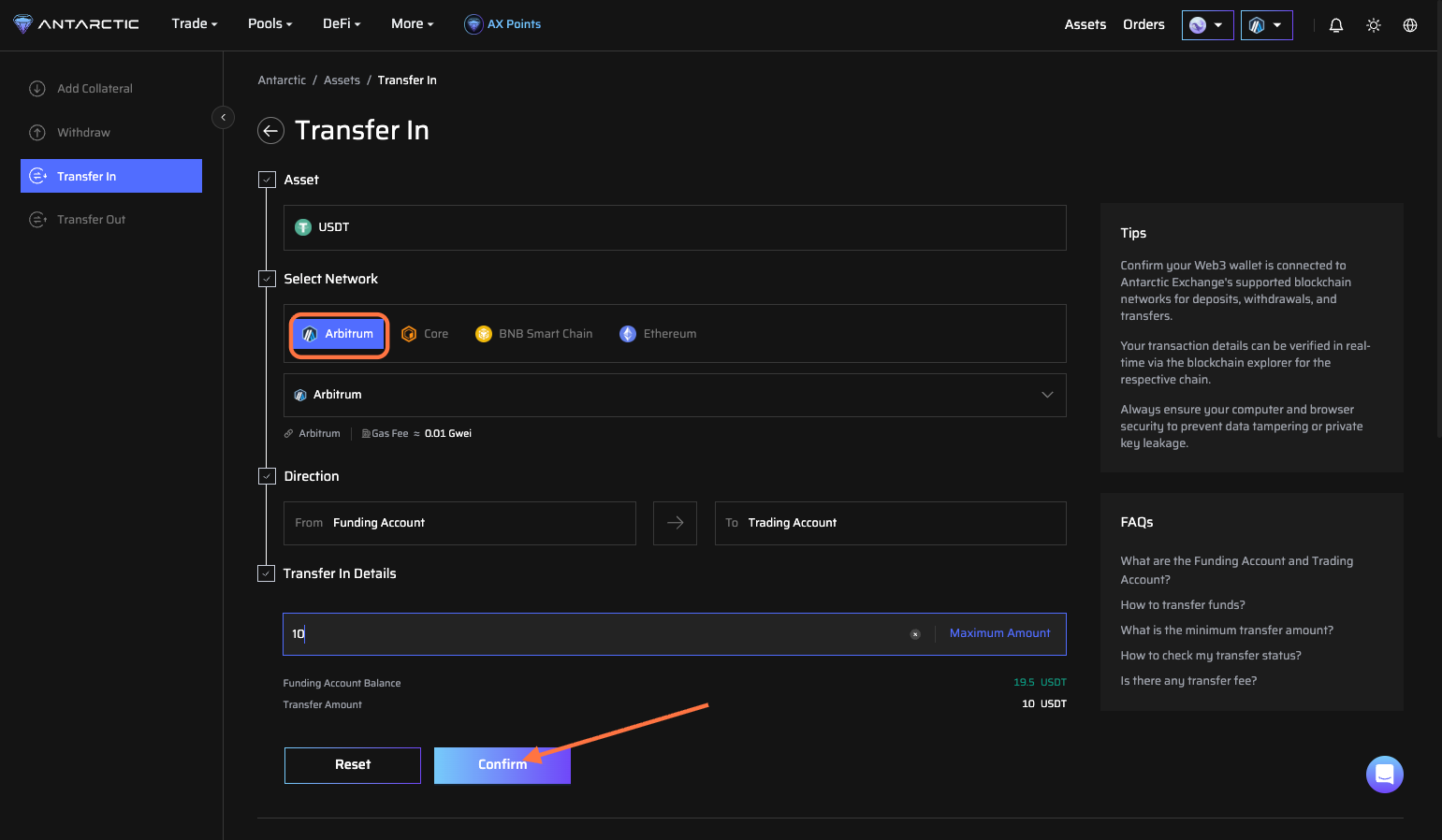The image size is (1442, 840).
Task: Click the BNB Smart Chain icon
Action: pos(484,334)
